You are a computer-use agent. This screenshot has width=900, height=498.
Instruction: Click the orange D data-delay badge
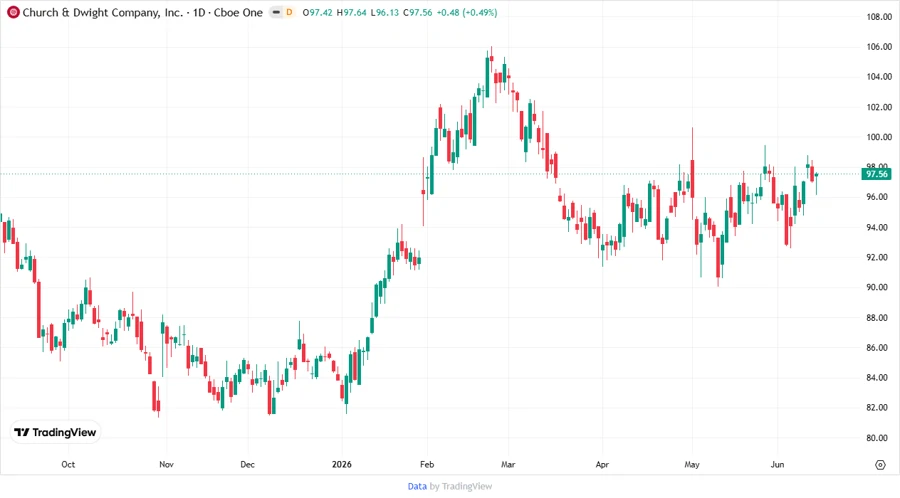click(289, 12)
